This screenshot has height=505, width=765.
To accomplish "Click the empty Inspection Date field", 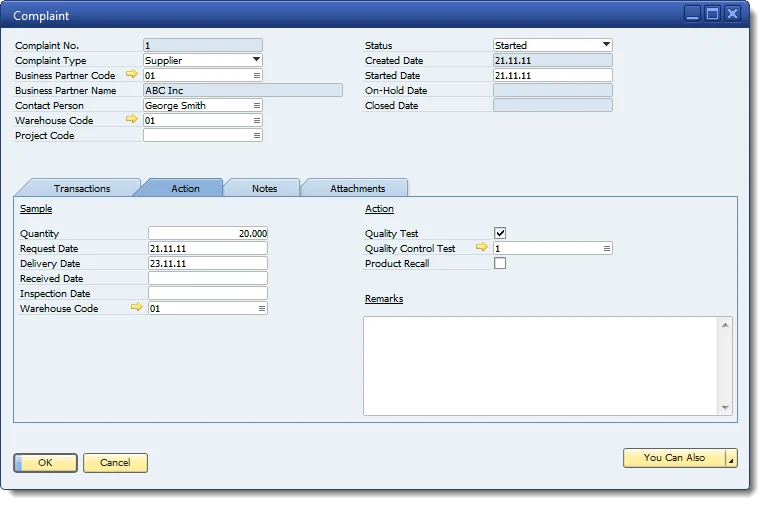I will [208, 294].
